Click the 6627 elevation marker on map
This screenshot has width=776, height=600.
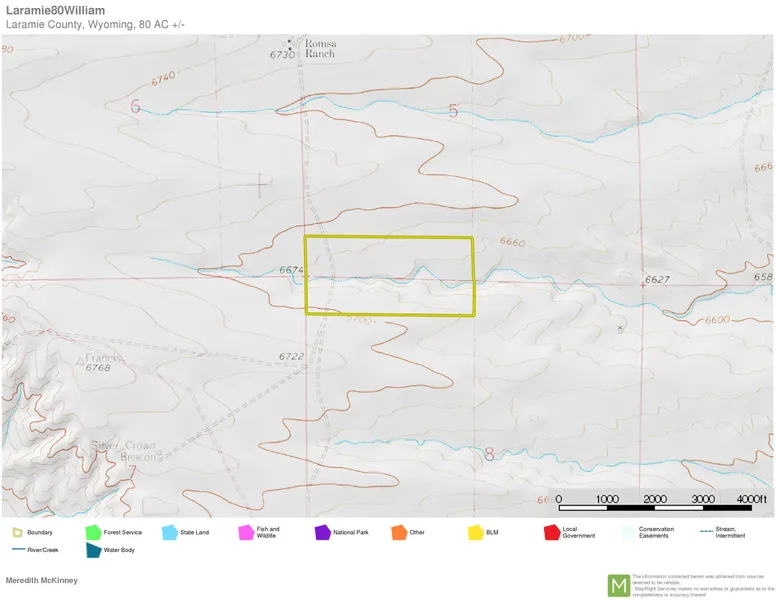(657, 279)
